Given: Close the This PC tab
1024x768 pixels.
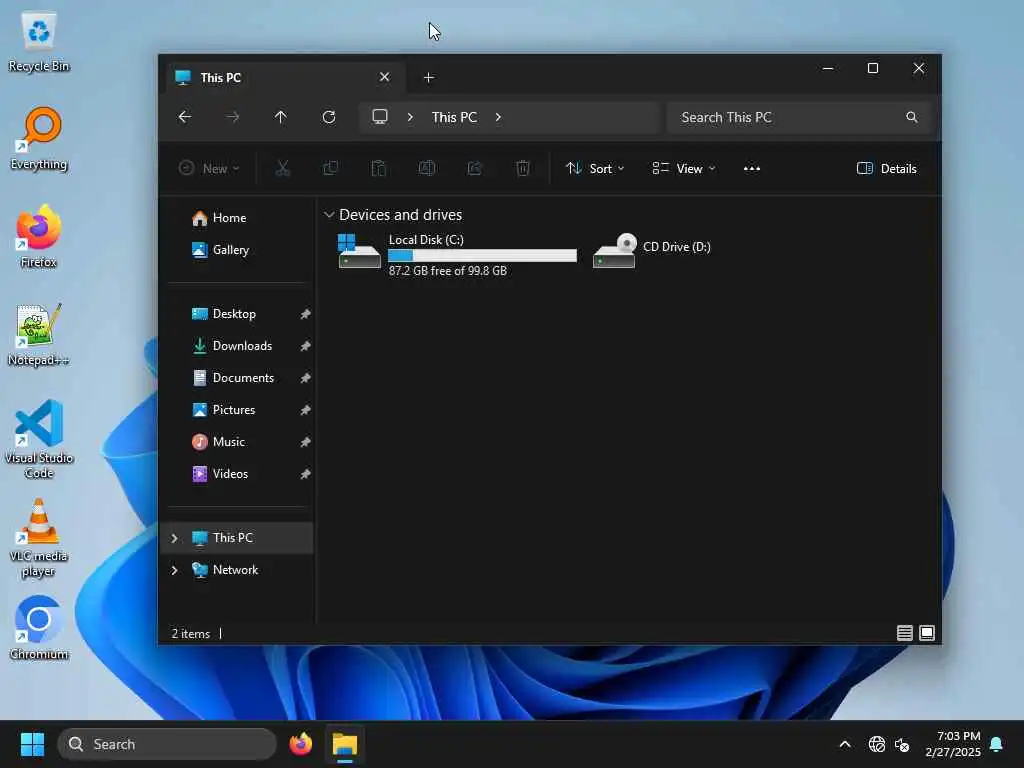Looking at the screenshot, I should (x=385, y=77).
